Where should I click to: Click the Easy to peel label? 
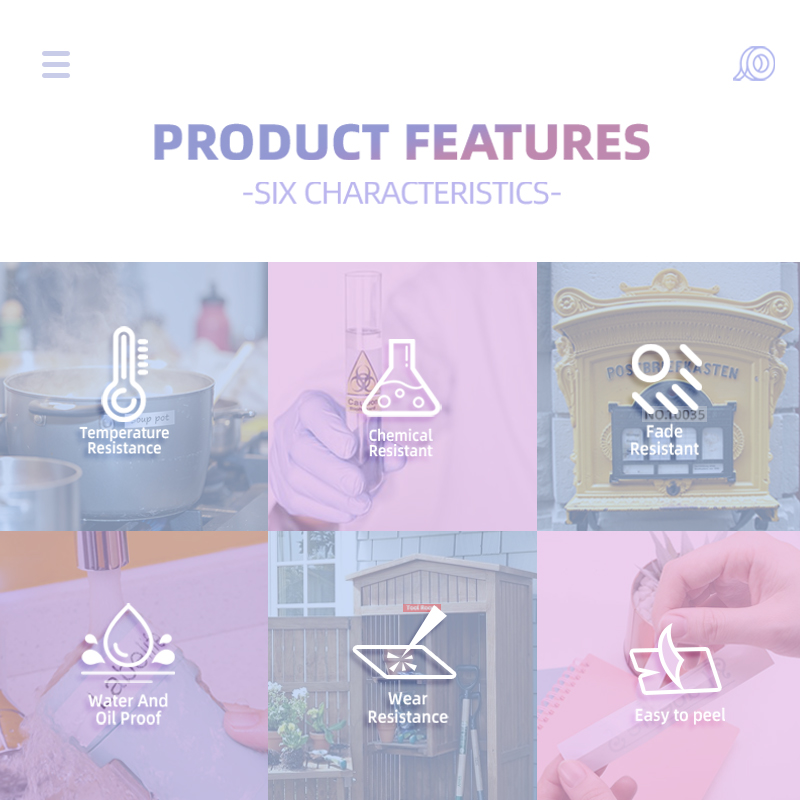tap(680, 715)
